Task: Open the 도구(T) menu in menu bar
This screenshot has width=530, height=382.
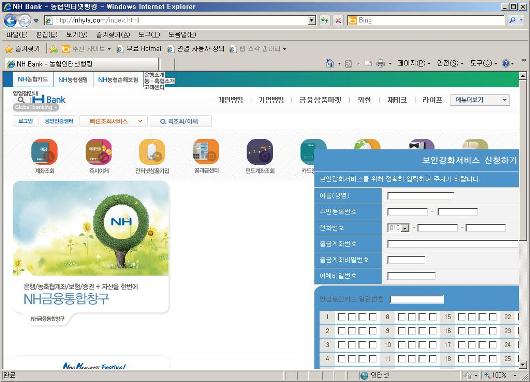Action: (x=149, y=34)
